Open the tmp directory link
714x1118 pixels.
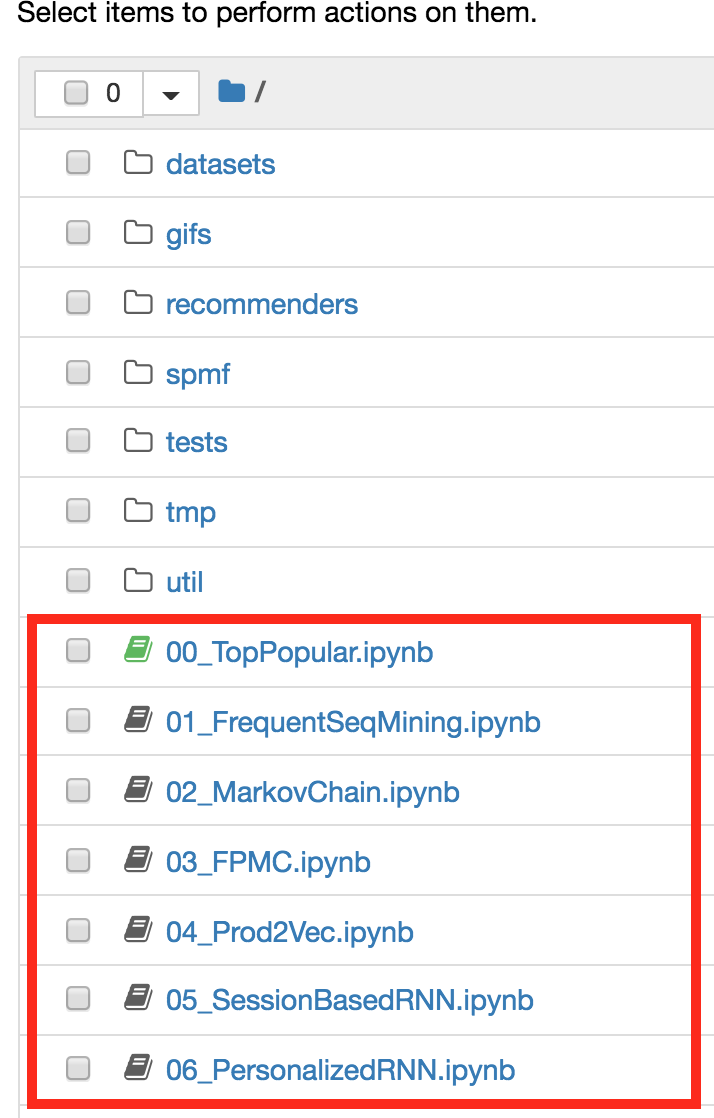pyautogui.click(x=190, y=513)
